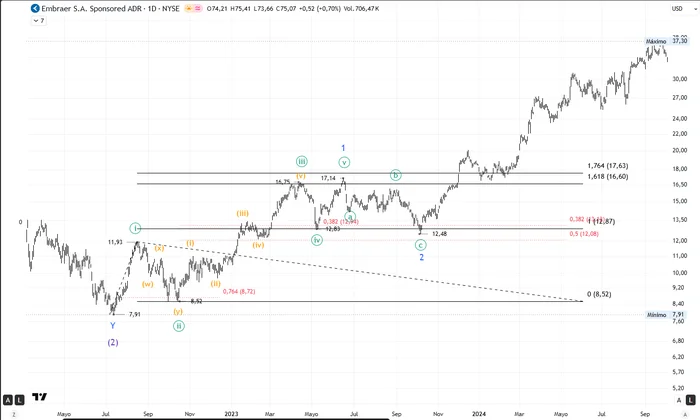Viewport: 700px width, 420px height.
Task: Click the pink approximate-equals icon
Action: point(198,8)
